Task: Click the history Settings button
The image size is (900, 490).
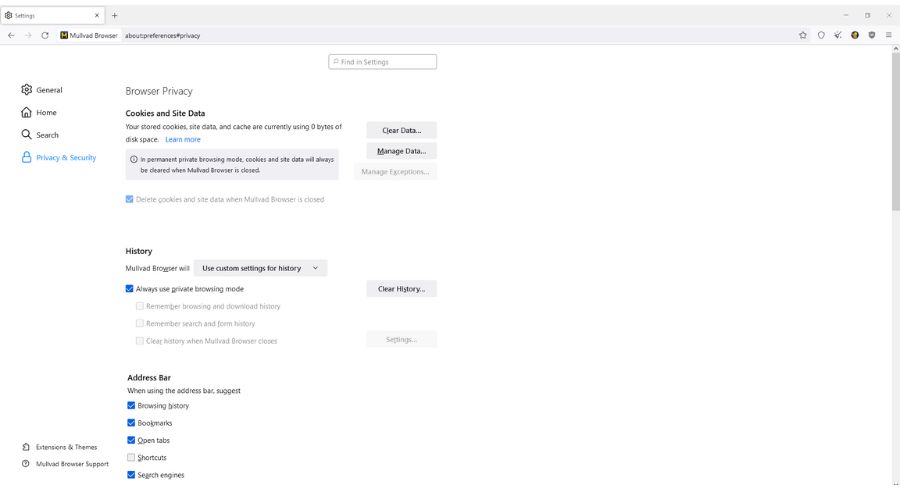Action: pos(401,340)
